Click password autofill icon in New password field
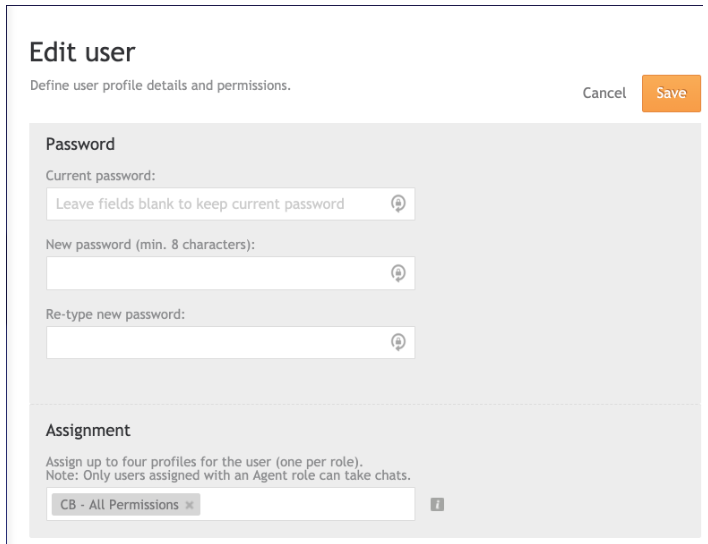Viewport: 708px width, 544px height. pyautogui.click(x=398, y=273)
